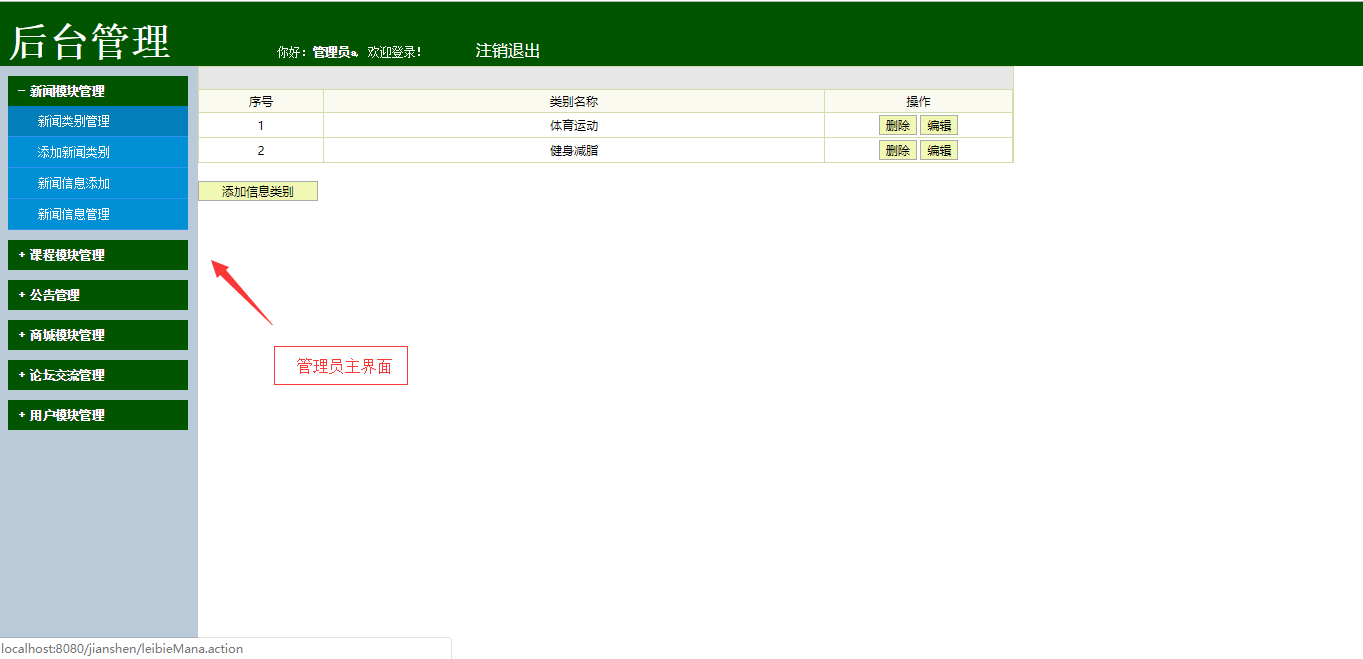
Task: Expand the 商城模块管理 section
Action: (98, 335)
